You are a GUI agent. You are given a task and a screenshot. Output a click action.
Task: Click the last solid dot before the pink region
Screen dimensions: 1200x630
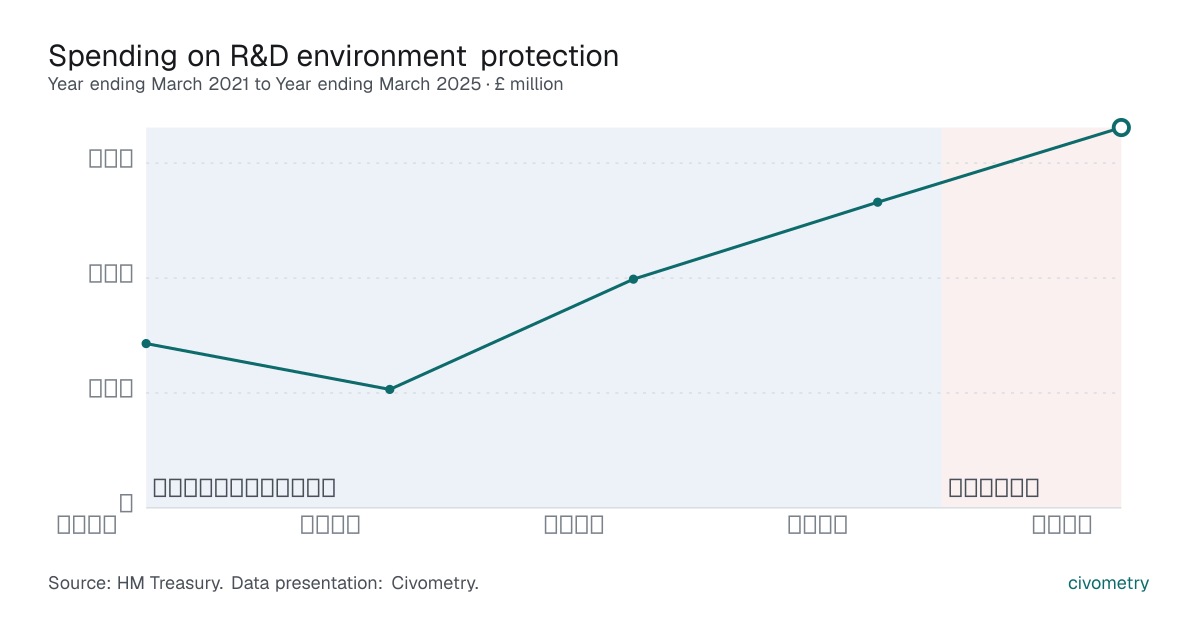point(878,202)
